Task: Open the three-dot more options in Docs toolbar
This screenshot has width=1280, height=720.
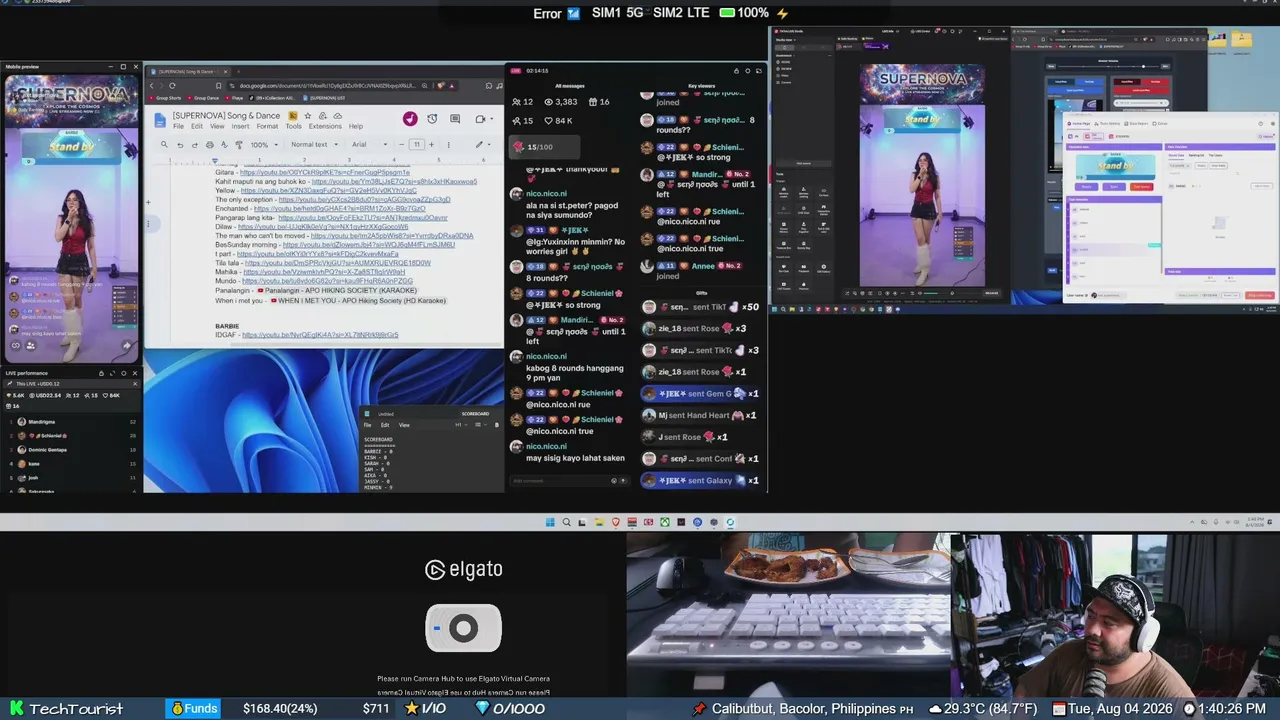Action: [x=447, y=145]
